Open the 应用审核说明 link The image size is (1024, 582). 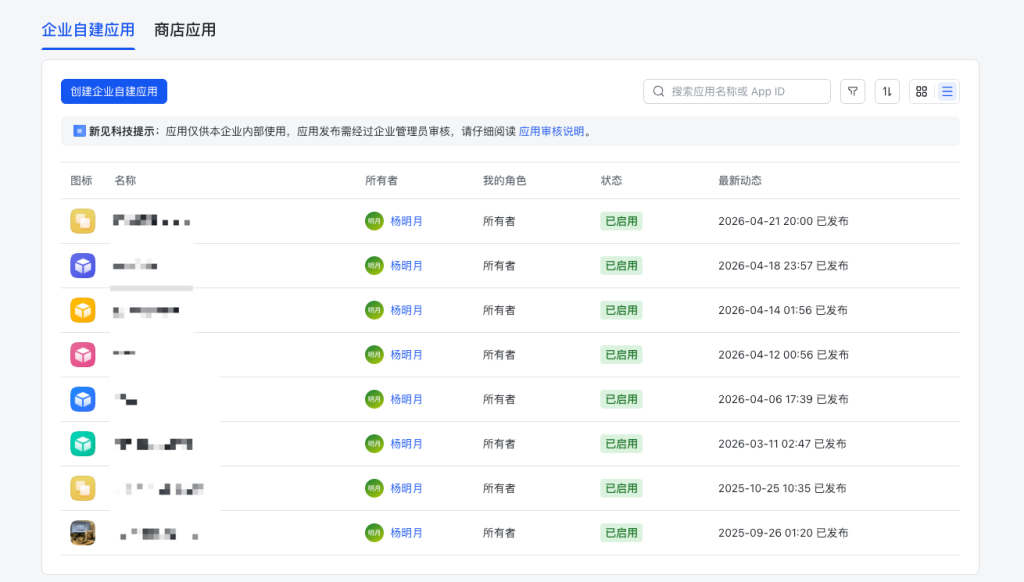tap(551, 131)
